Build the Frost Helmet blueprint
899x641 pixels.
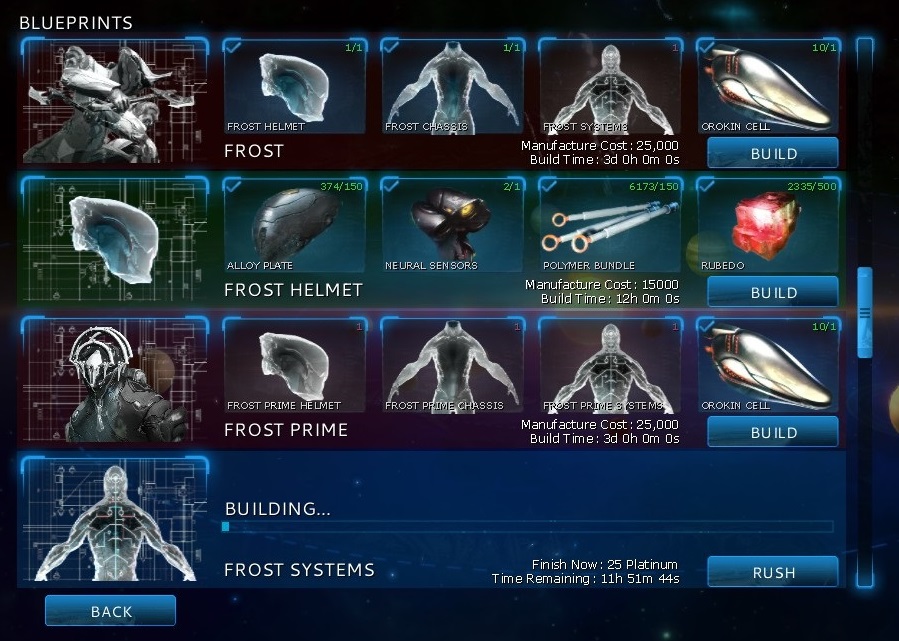[x=773, y=292]
